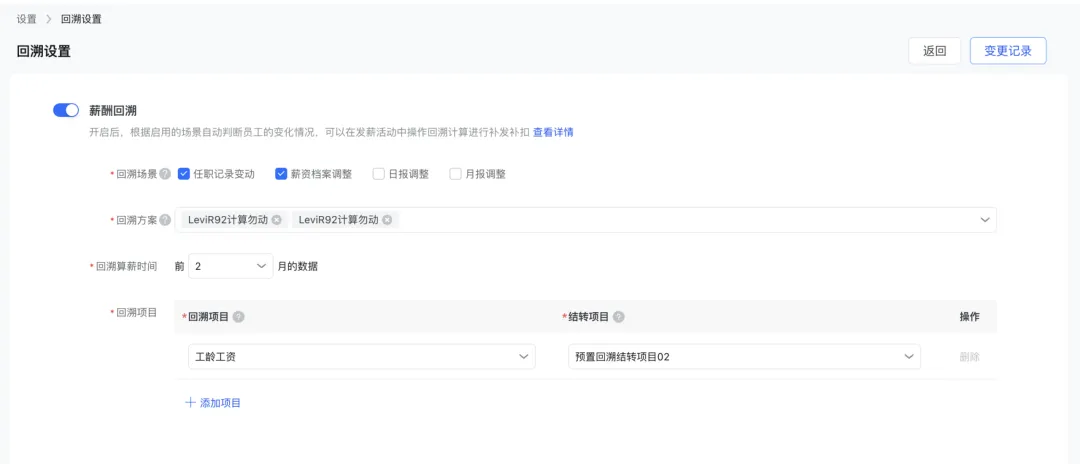
Task: Open the 回溯算薪时间 months dropdown
Action: (231, 266)
